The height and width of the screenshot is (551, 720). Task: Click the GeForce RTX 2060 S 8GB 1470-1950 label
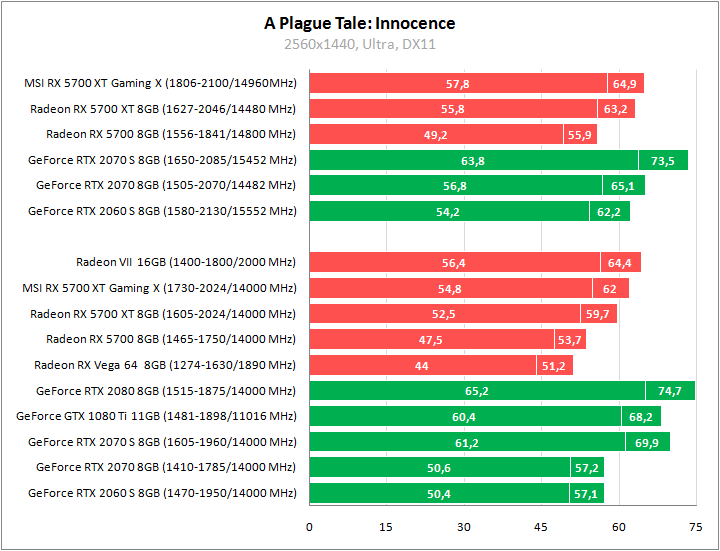coord(163,493)
